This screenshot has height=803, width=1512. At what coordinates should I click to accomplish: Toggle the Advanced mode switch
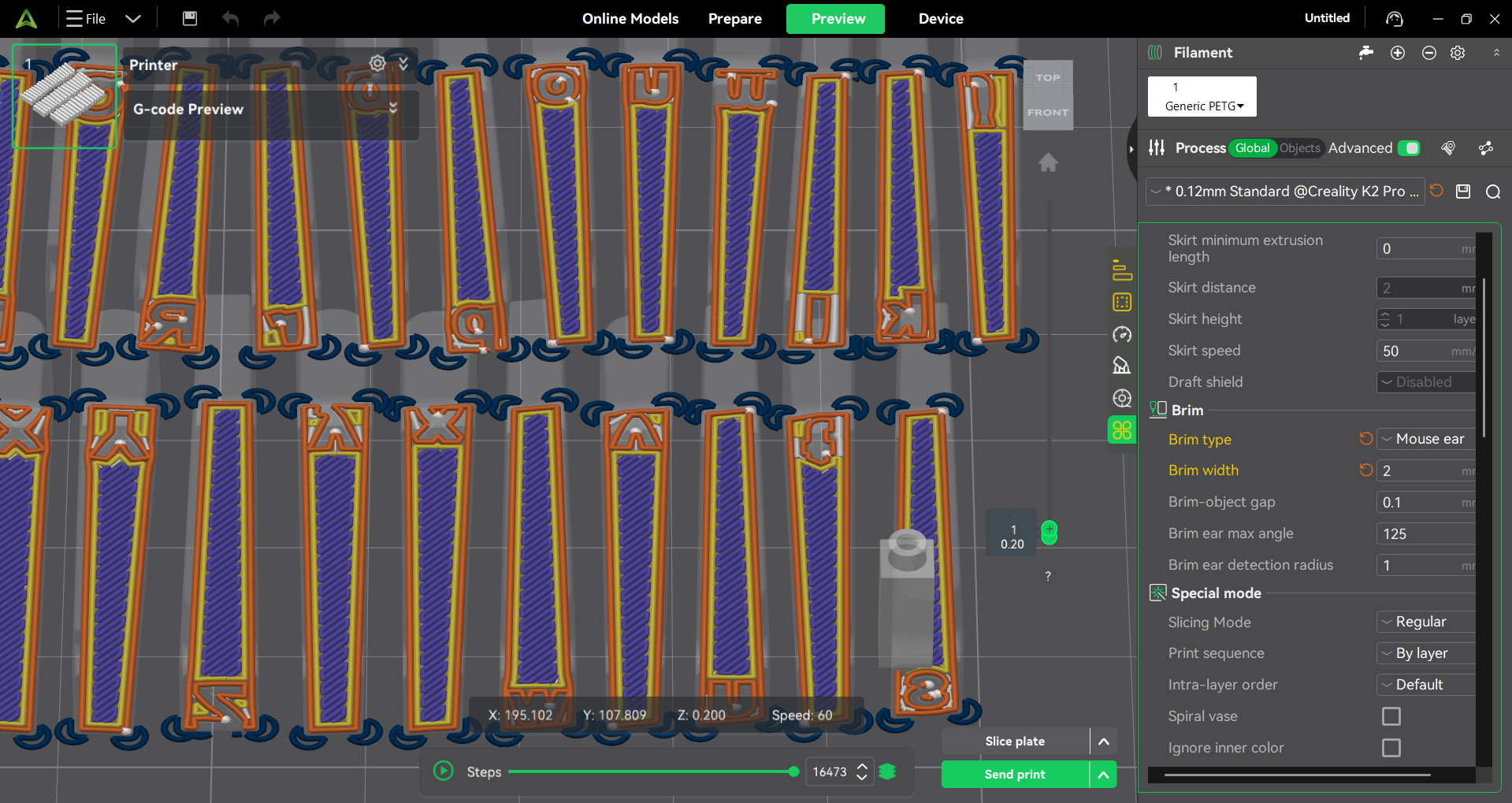tap(1409, 148)
